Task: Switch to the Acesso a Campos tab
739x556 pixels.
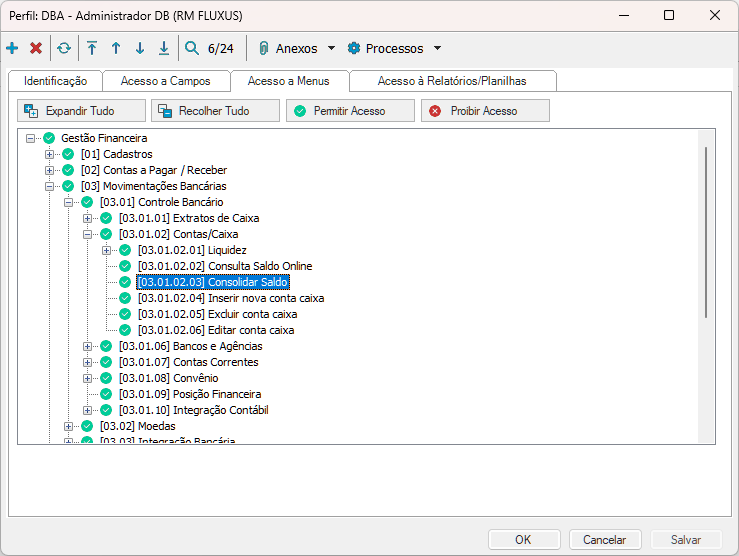Action: pyautogui.click(x=165, y=81)
